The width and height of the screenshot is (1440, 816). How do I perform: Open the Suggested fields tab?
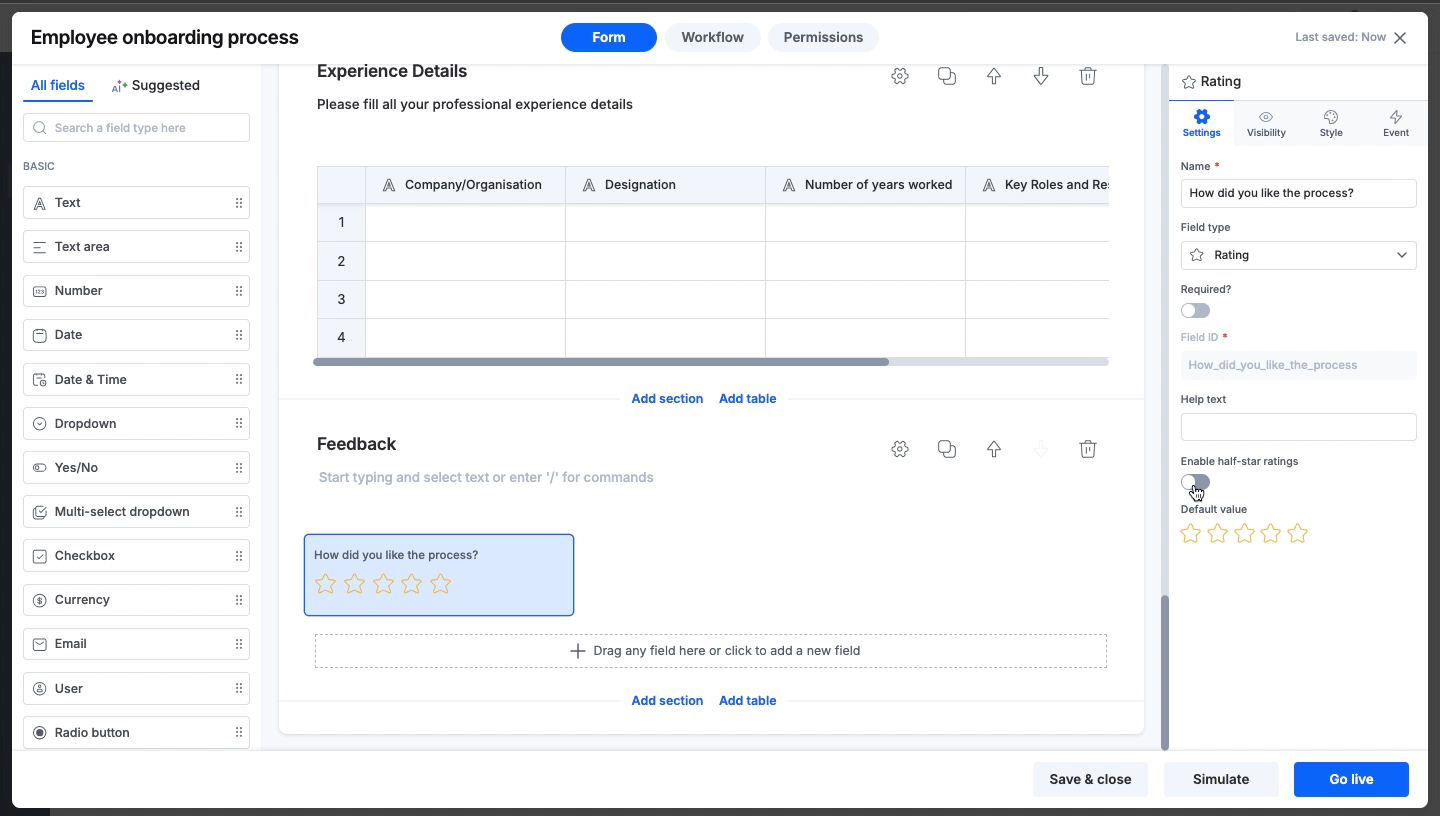point(156,85)
